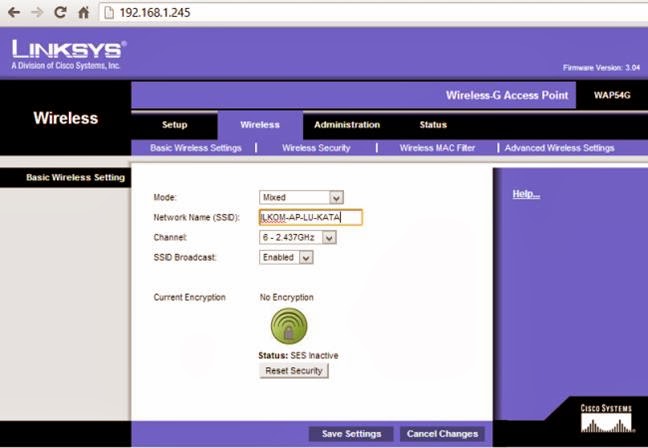648x448 pixels.
Task: Click the 'No Encryption' text
Action: pyautogui.click(x=286, y=297)
